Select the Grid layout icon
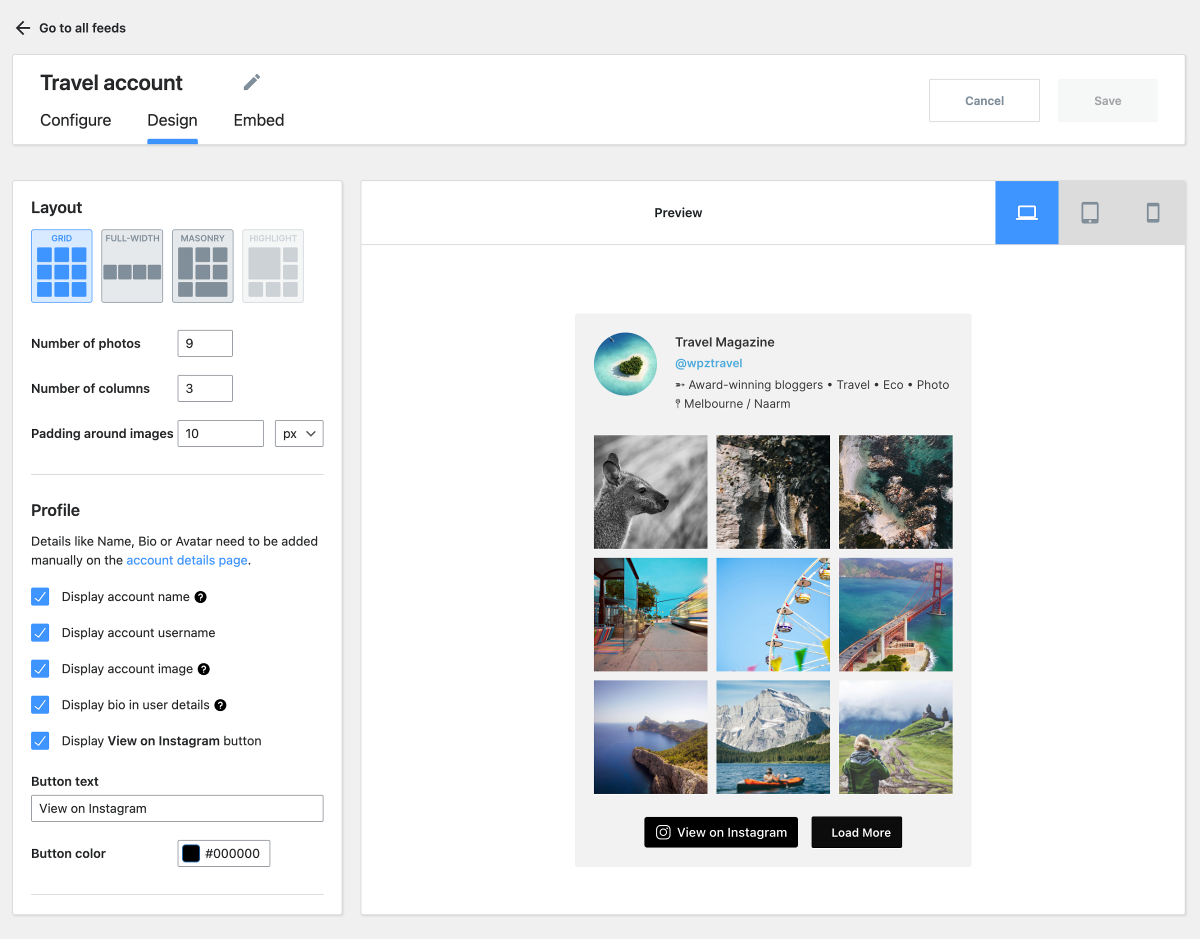 [x=62, y=266]
